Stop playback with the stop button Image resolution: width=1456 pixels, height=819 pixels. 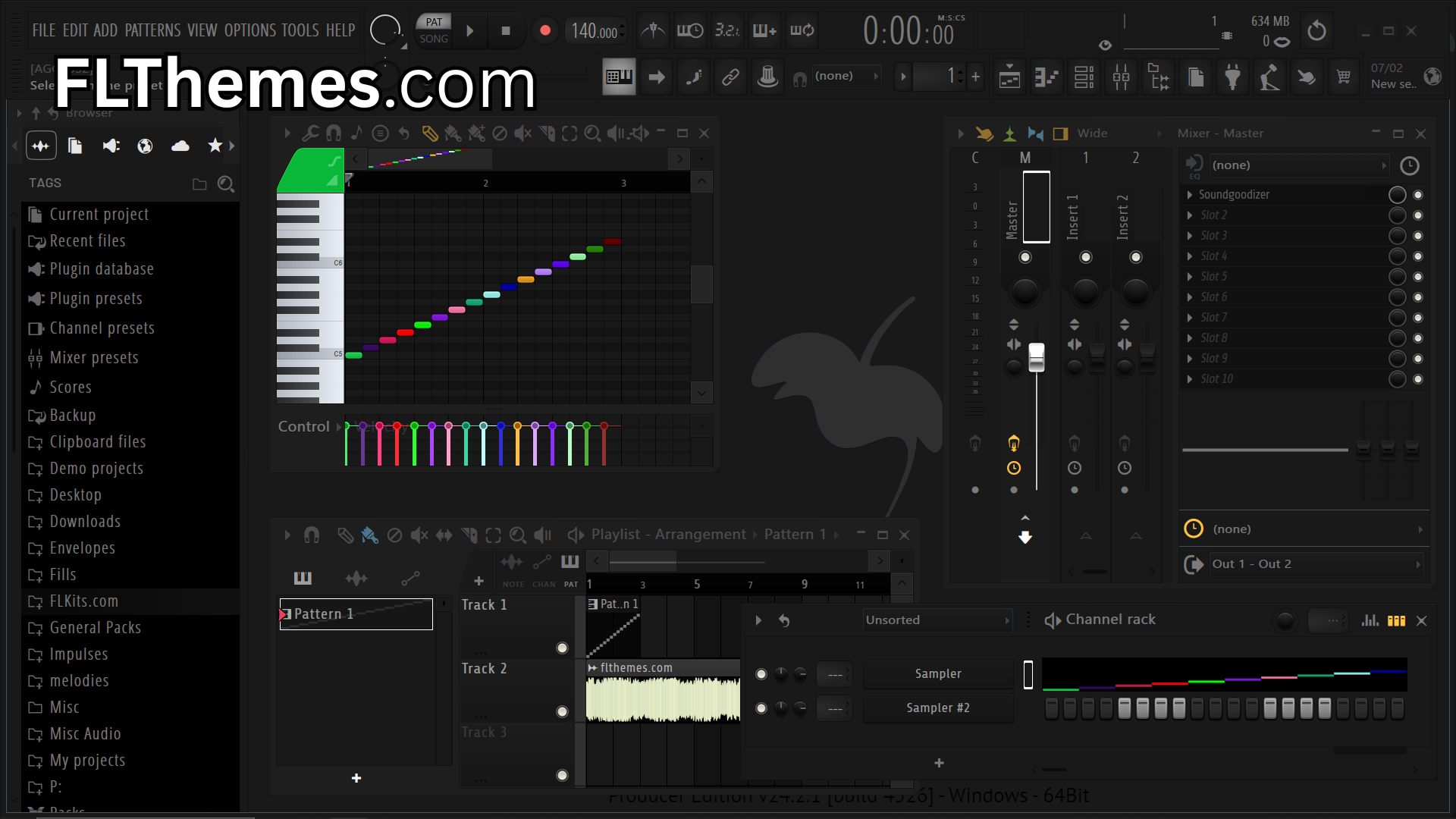click(506, 31)
